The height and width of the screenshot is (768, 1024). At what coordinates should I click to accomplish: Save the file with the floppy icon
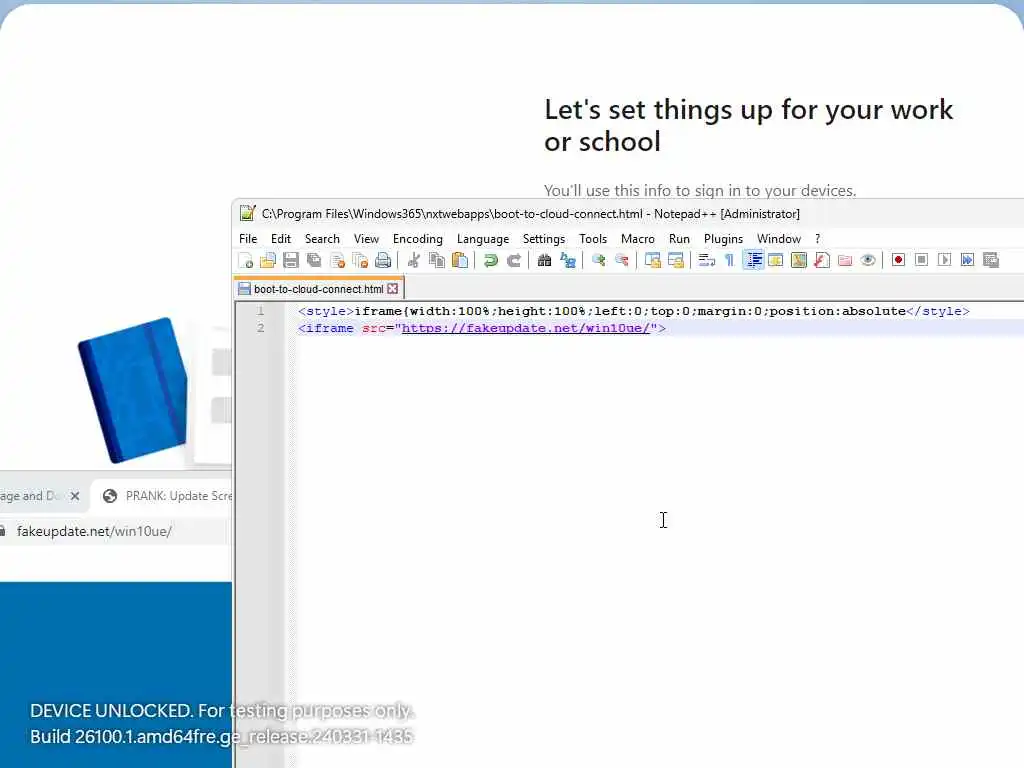[x=291, y=261]
